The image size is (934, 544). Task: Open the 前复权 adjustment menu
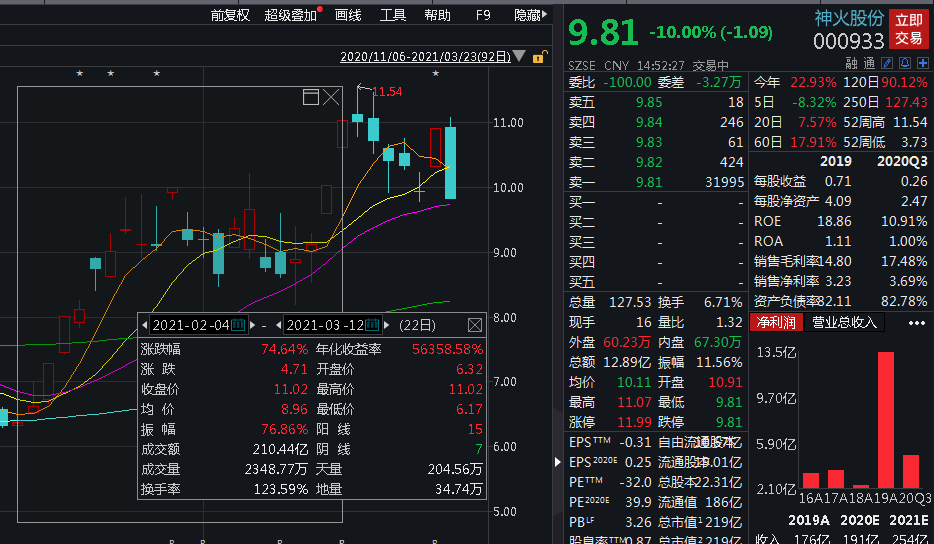coord(230,15)
